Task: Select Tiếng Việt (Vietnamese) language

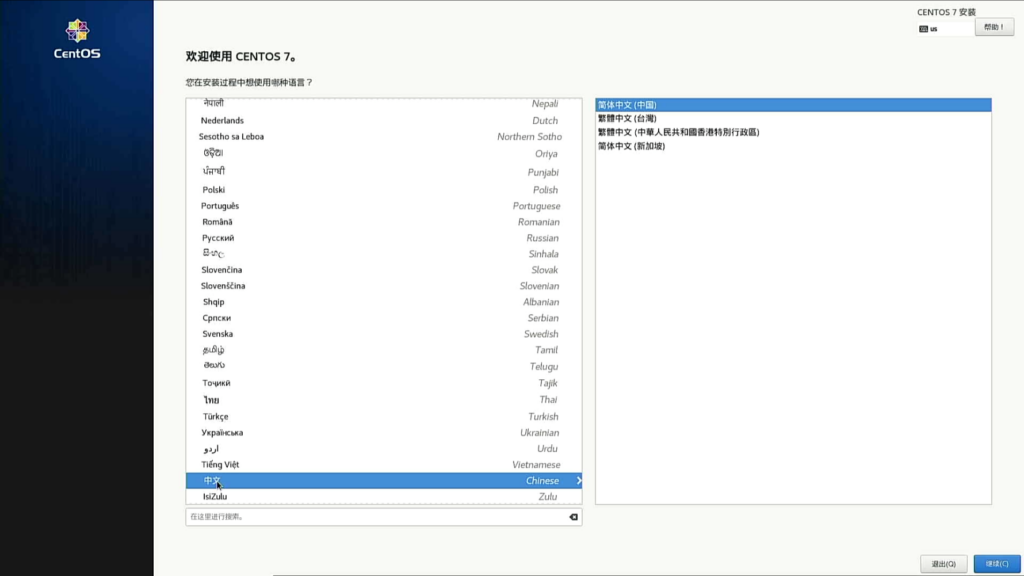Action: tap(383, 464)
